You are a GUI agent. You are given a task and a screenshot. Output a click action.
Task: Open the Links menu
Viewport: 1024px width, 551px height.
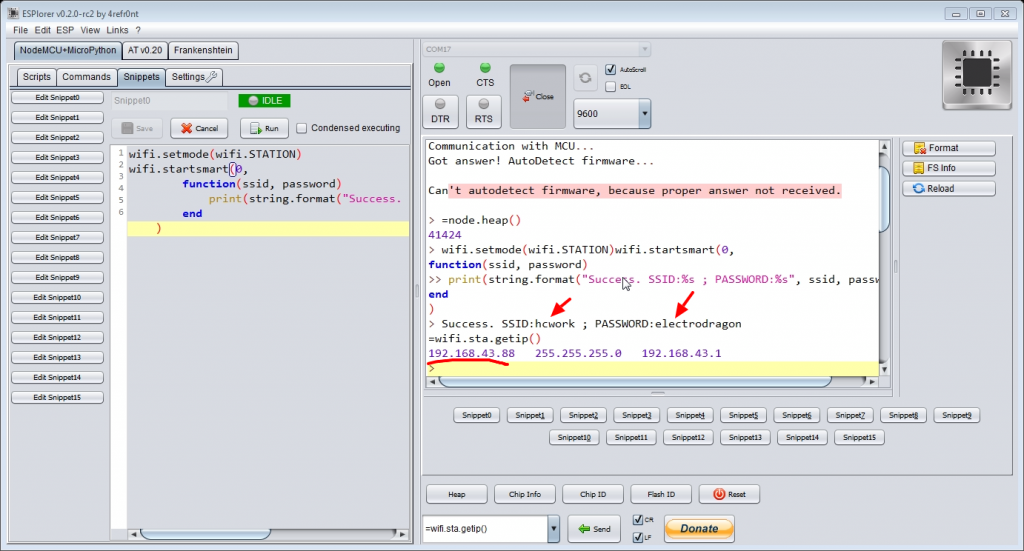point(117,30)
